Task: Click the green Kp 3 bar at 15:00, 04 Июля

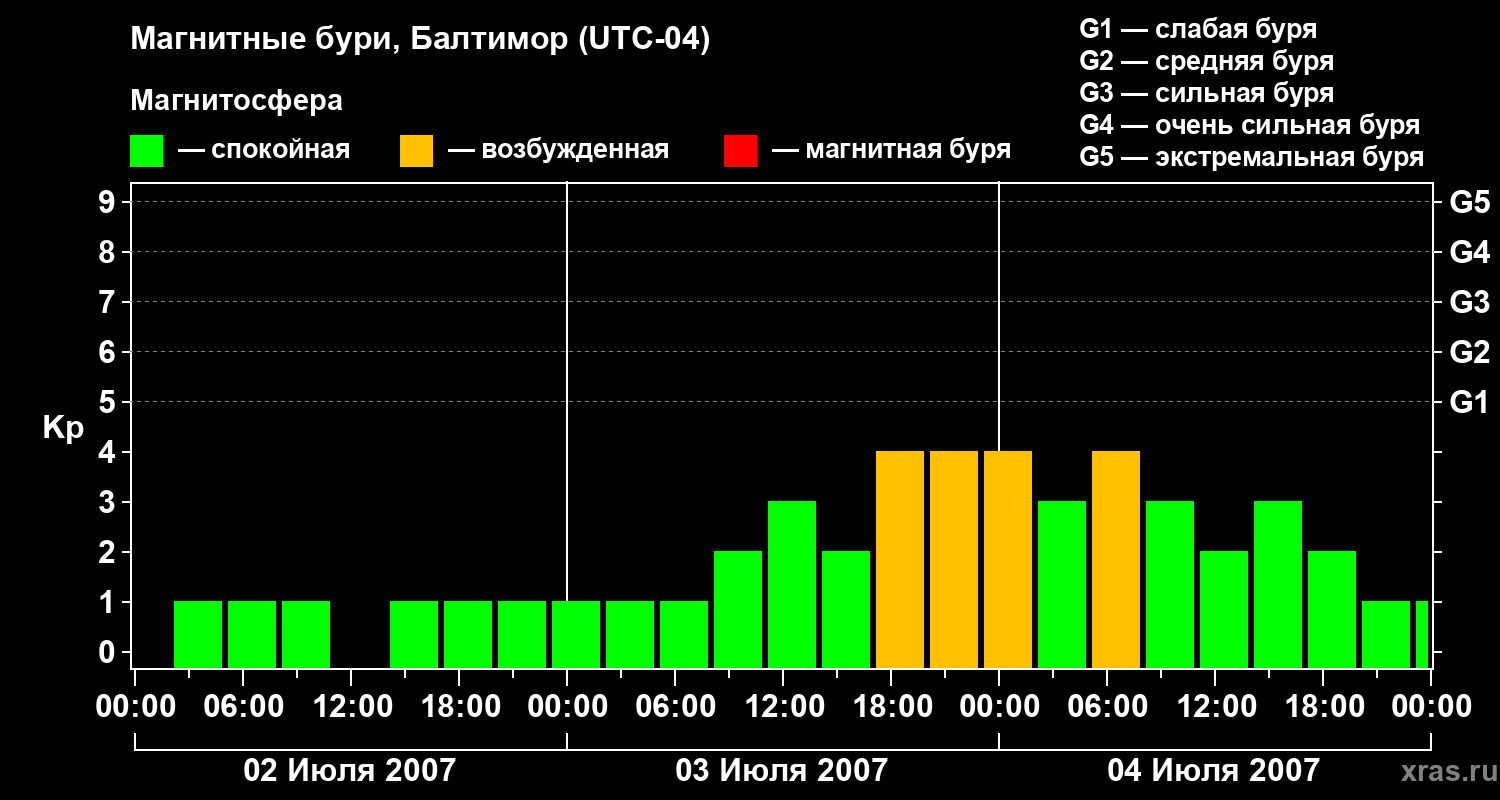Action: [x=1278, y=585]
